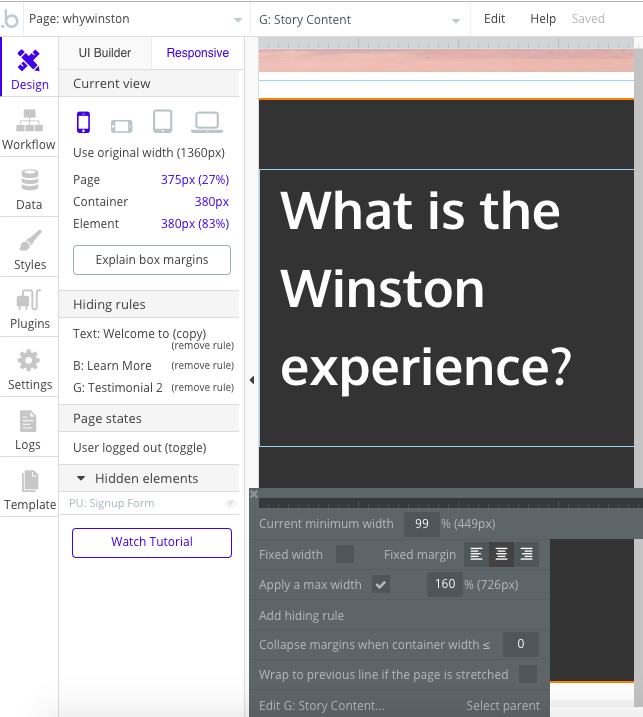Click Edit G: Story Content link
Viewport: 643px width, 717px height.
322,706
